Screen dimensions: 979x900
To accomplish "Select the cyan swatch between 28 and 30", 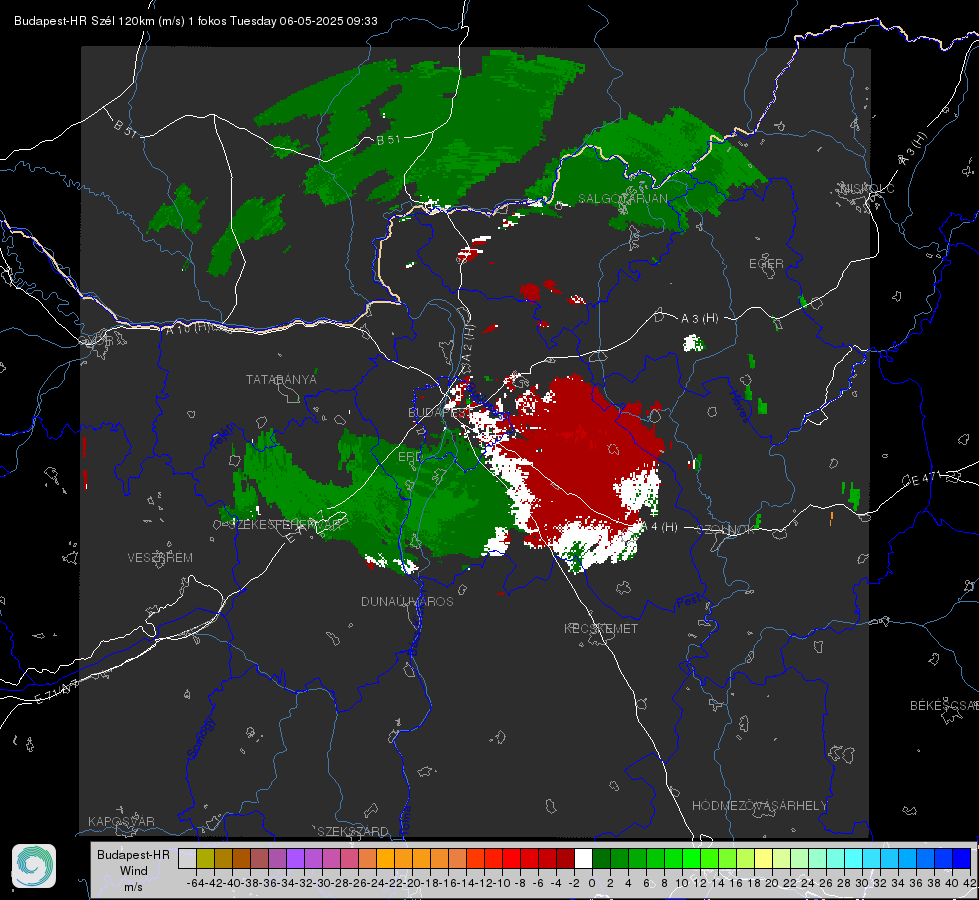I will coord(854,859).
